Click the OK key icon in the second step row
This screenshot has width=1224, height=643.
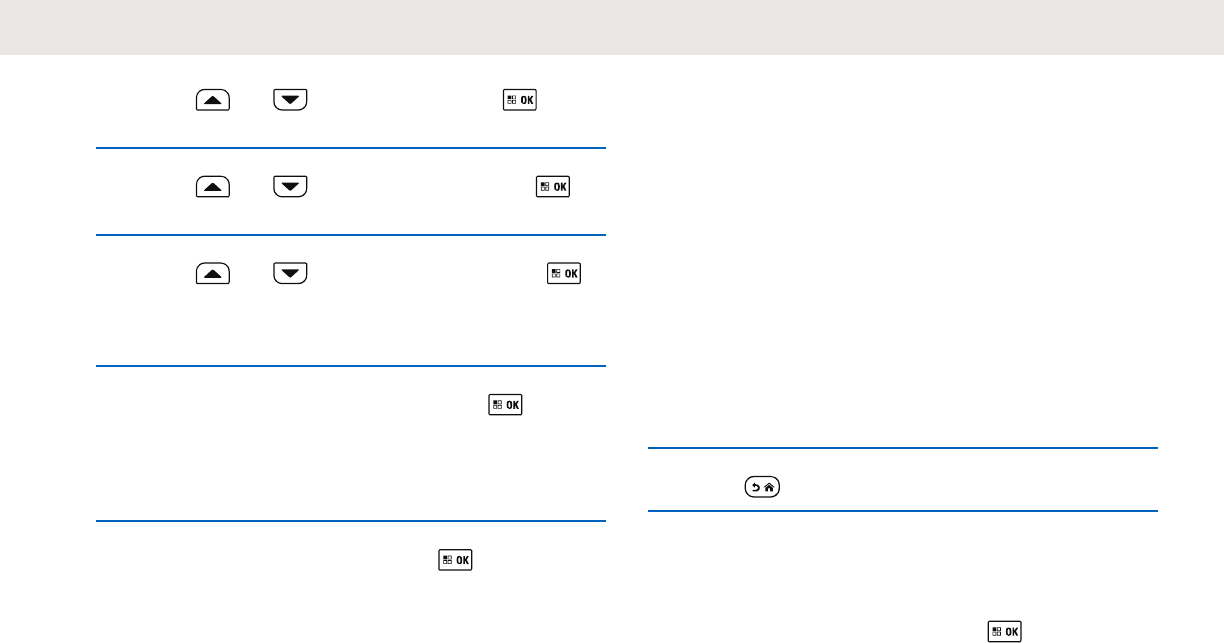pos(553,186)
